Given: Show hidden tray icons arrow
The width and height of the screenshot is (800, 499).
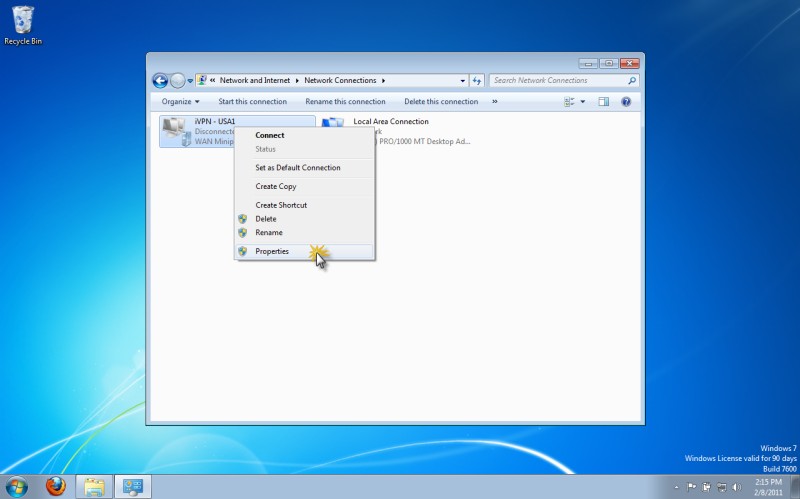Looking at the screenshot, I should point(677,487).
